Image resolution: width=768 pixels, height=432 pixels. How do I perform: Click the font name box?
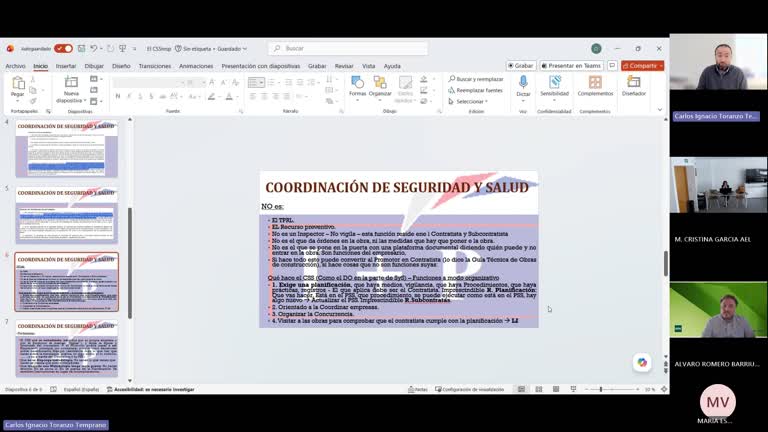149,83
